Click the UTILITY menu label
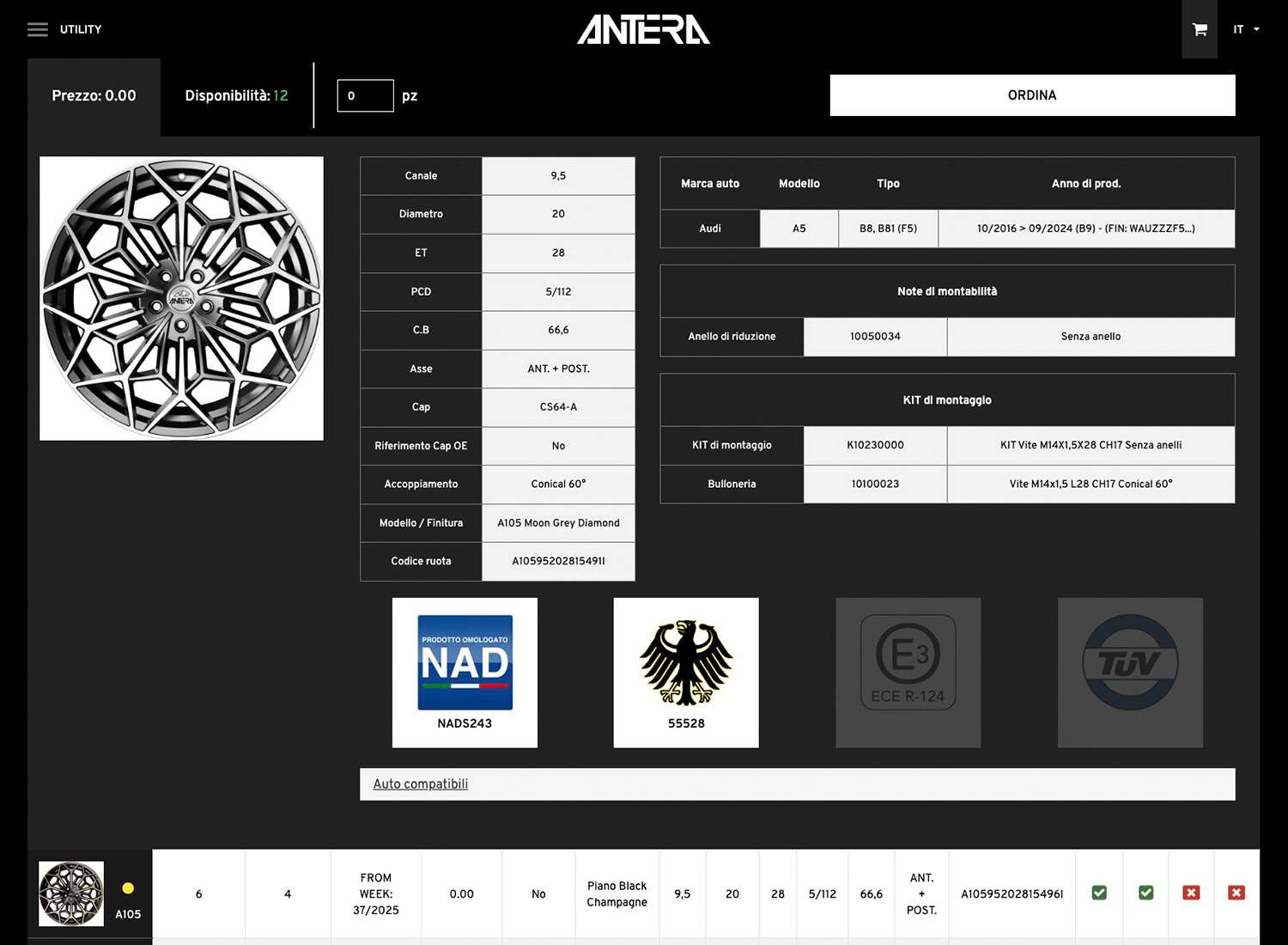Screen dimensions: 1288x945 tap(81, 29)
